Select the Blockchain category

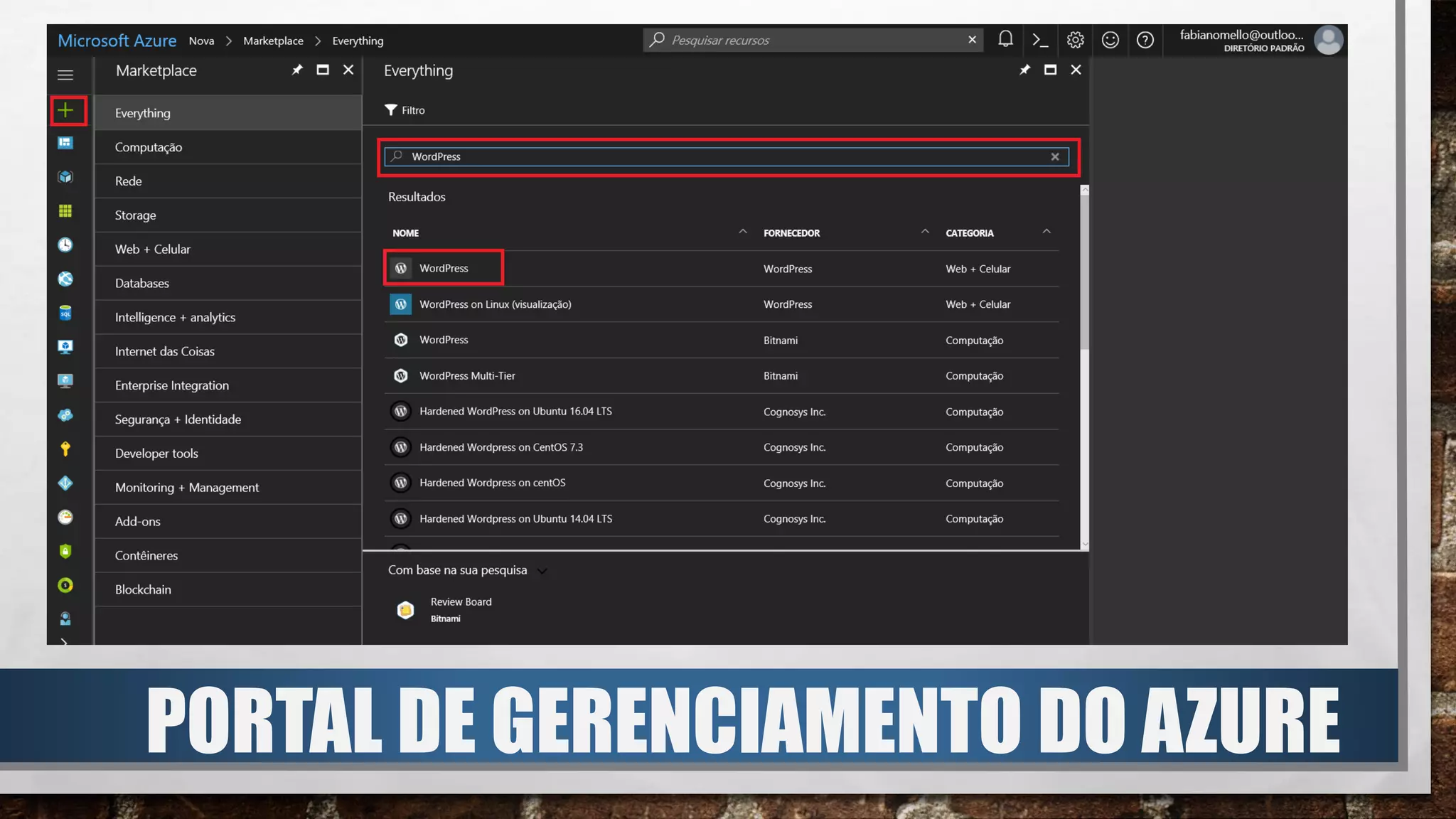coord(228,590)
